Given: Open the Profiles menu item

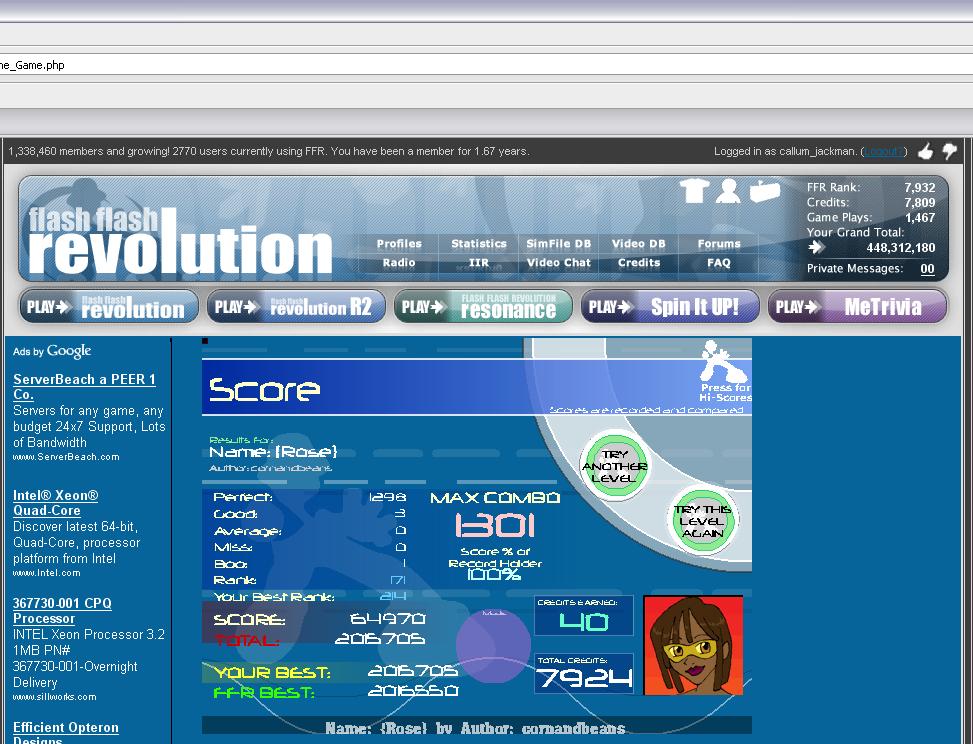Looking at the screenshot, I should pos(399,244).
